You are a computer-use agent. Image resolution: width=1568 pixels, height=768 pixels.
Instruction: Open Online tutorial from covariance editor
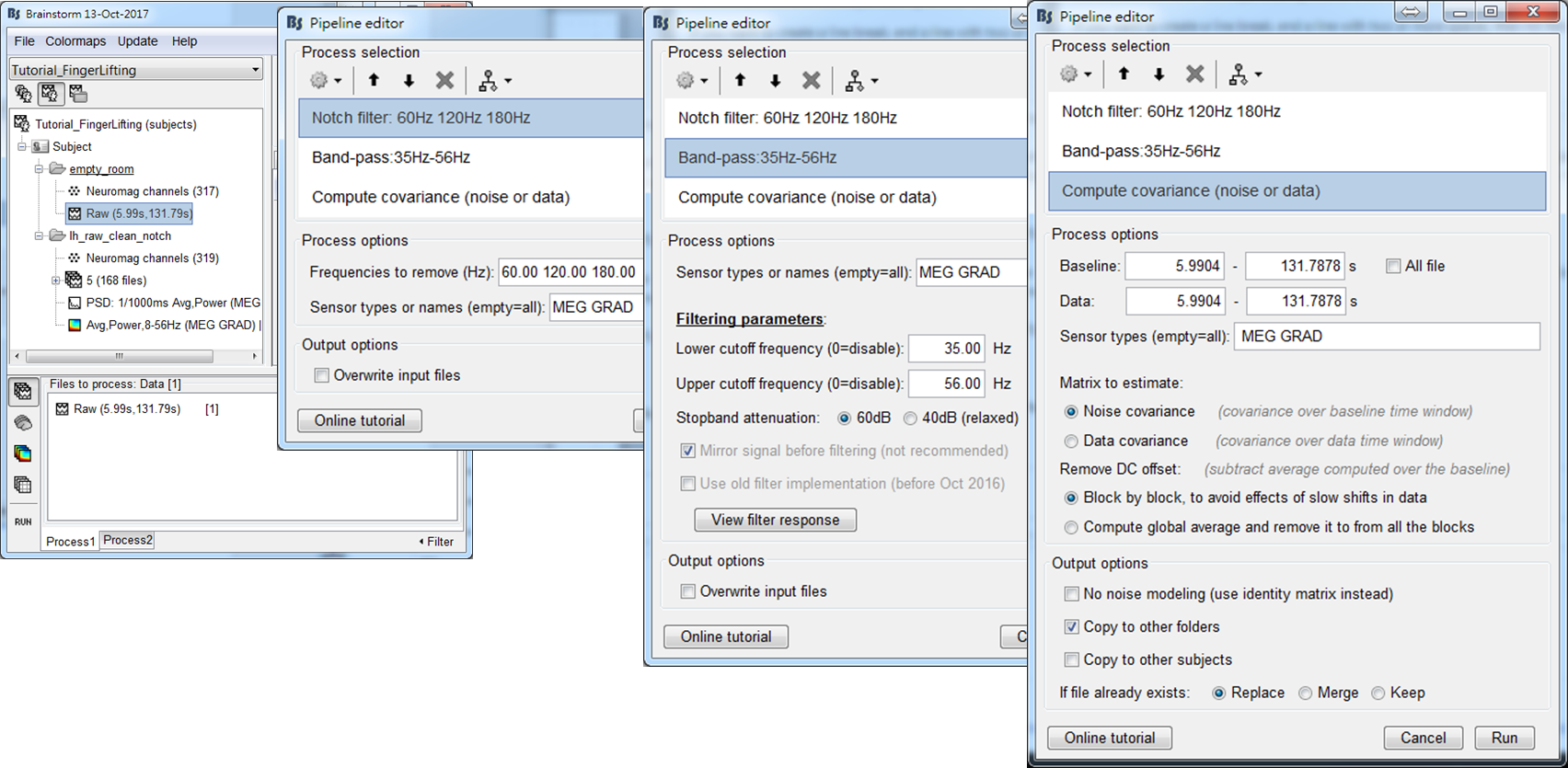(x=1110, y=738)
